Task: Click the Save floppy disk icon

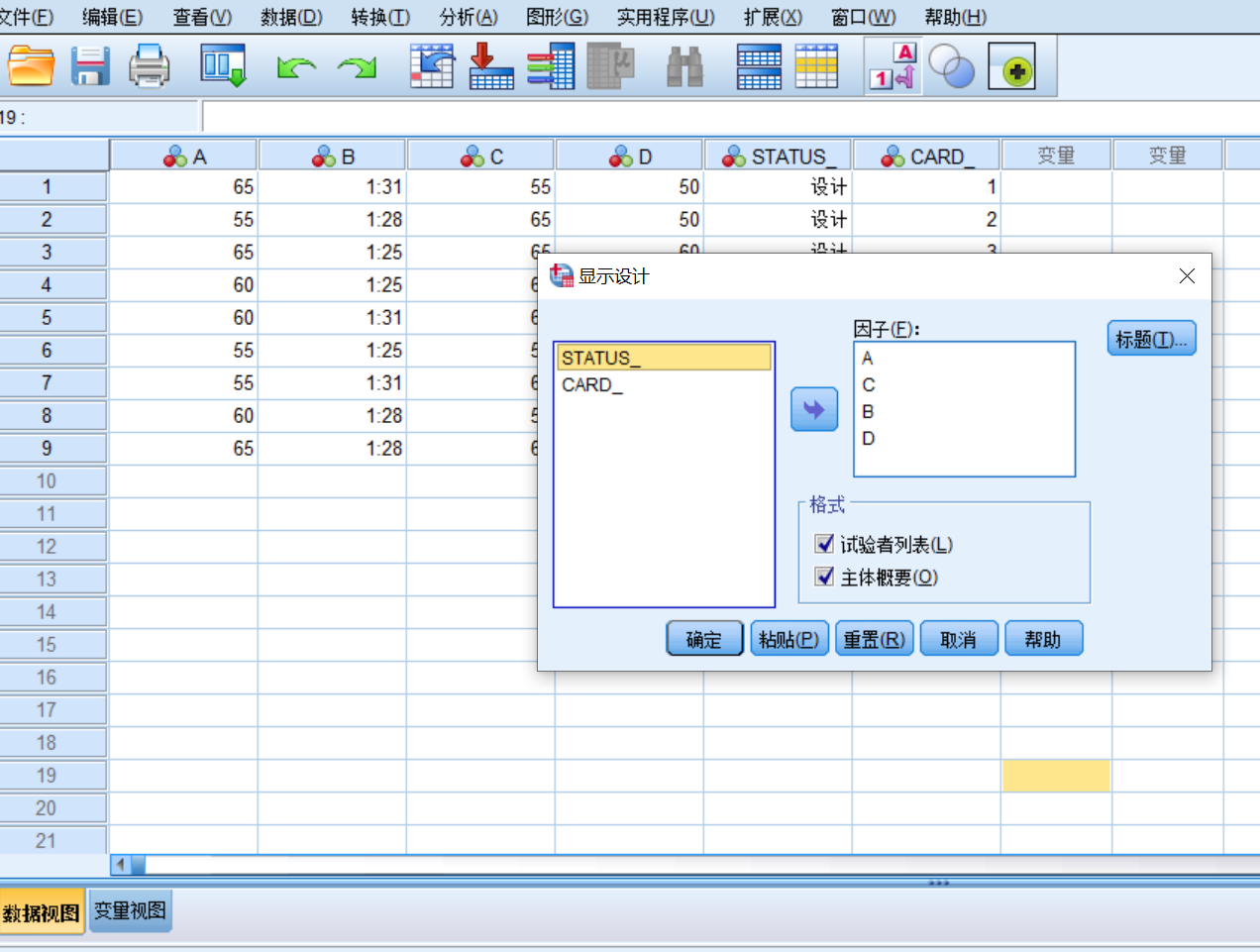Action: pos(90,66)
